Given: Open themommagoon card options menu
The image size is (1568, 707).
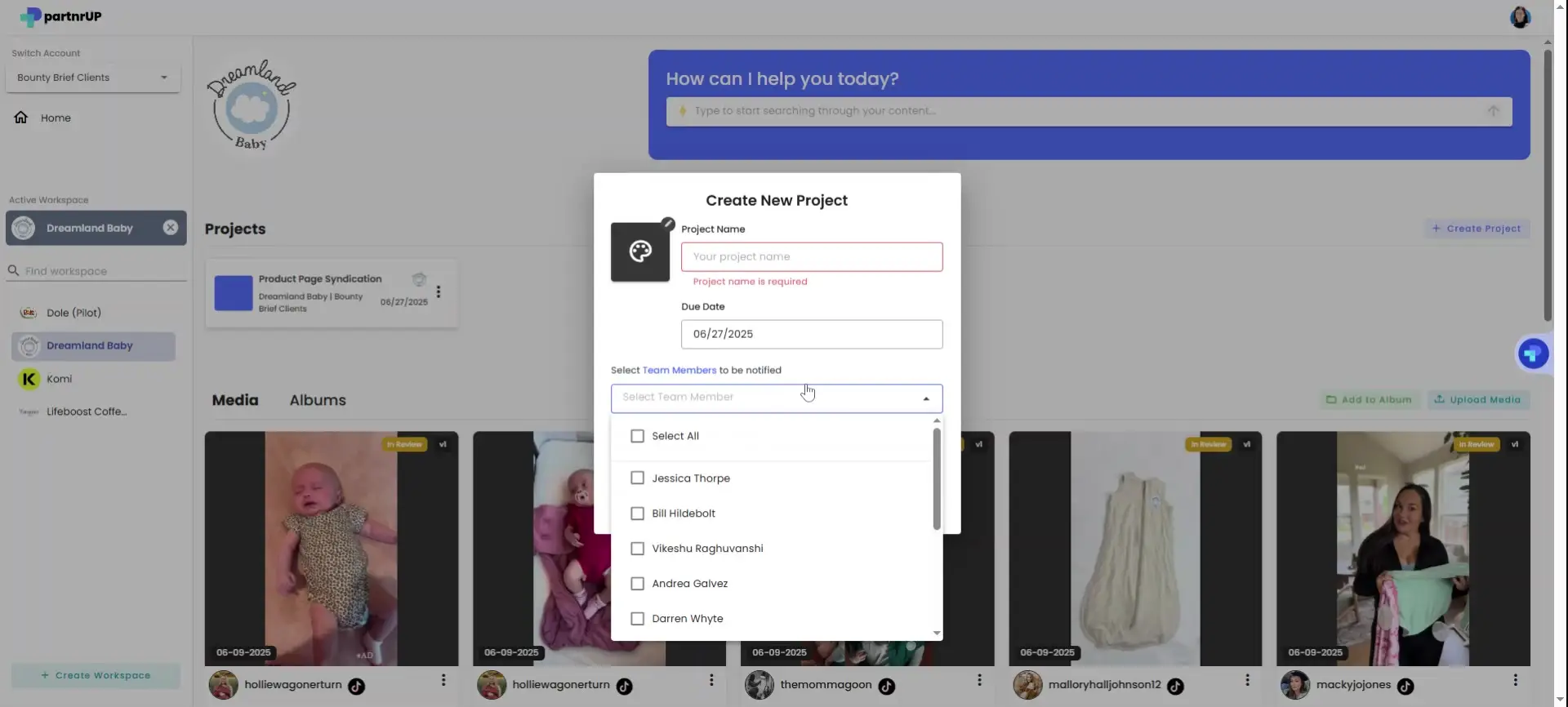Looking at the screenshot, I should click(x=979, y=680).
